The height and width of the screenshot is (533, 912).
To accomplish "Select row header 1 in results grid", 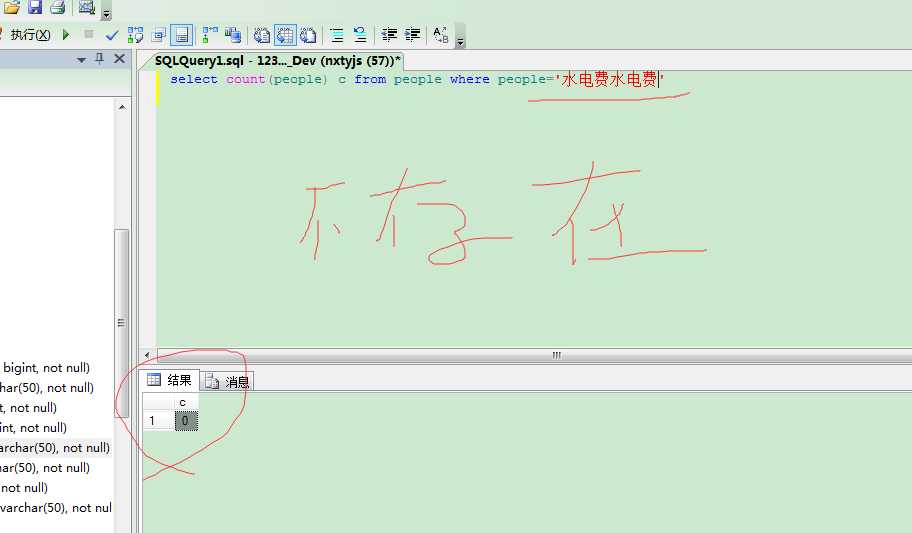I will pos(159,420).
